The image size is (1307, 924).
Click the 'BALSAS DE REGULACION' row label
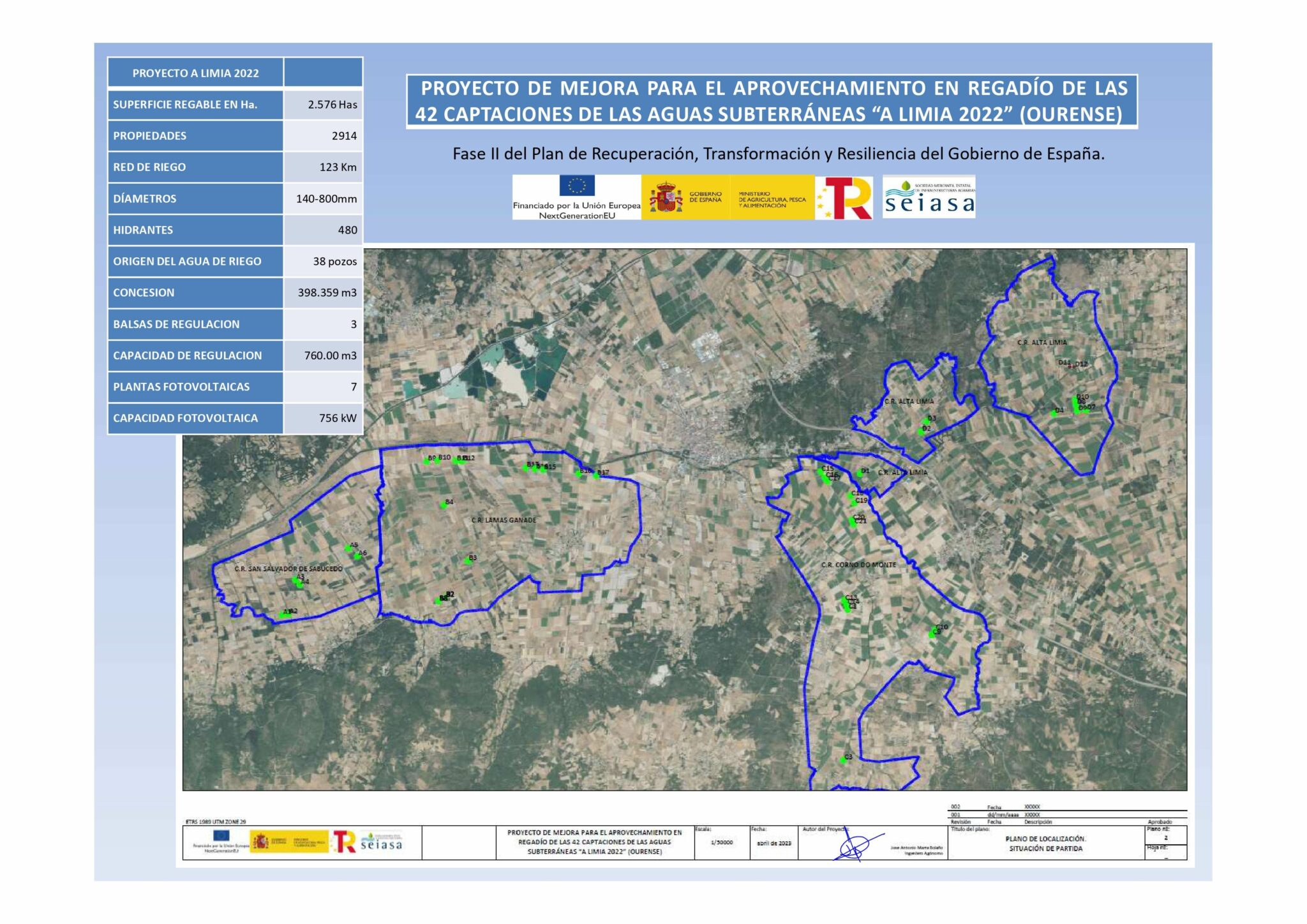coord(196,324)
